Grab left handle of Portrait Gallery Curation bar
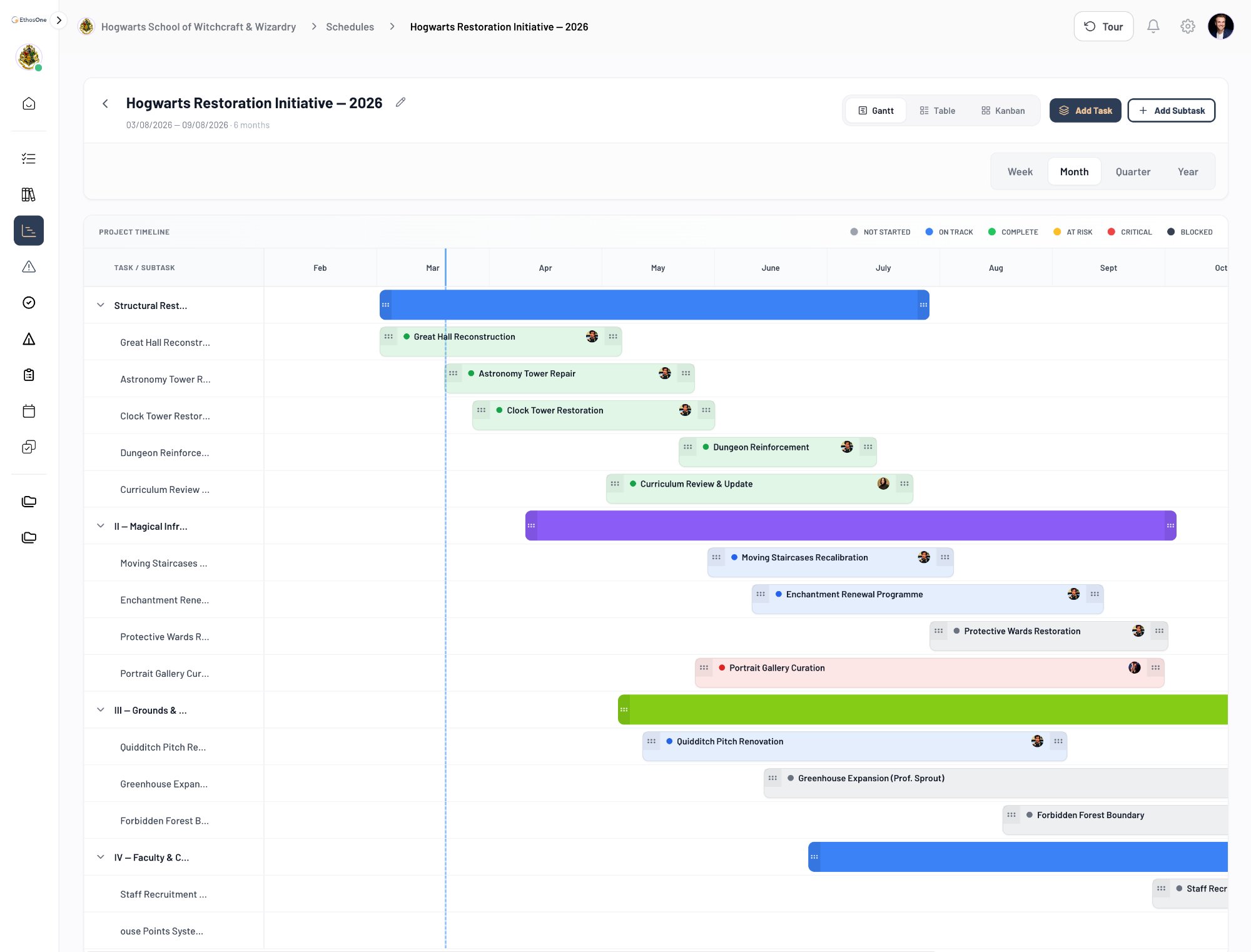This screenshot has width=1251, height=952. click(x=704, y=668)
